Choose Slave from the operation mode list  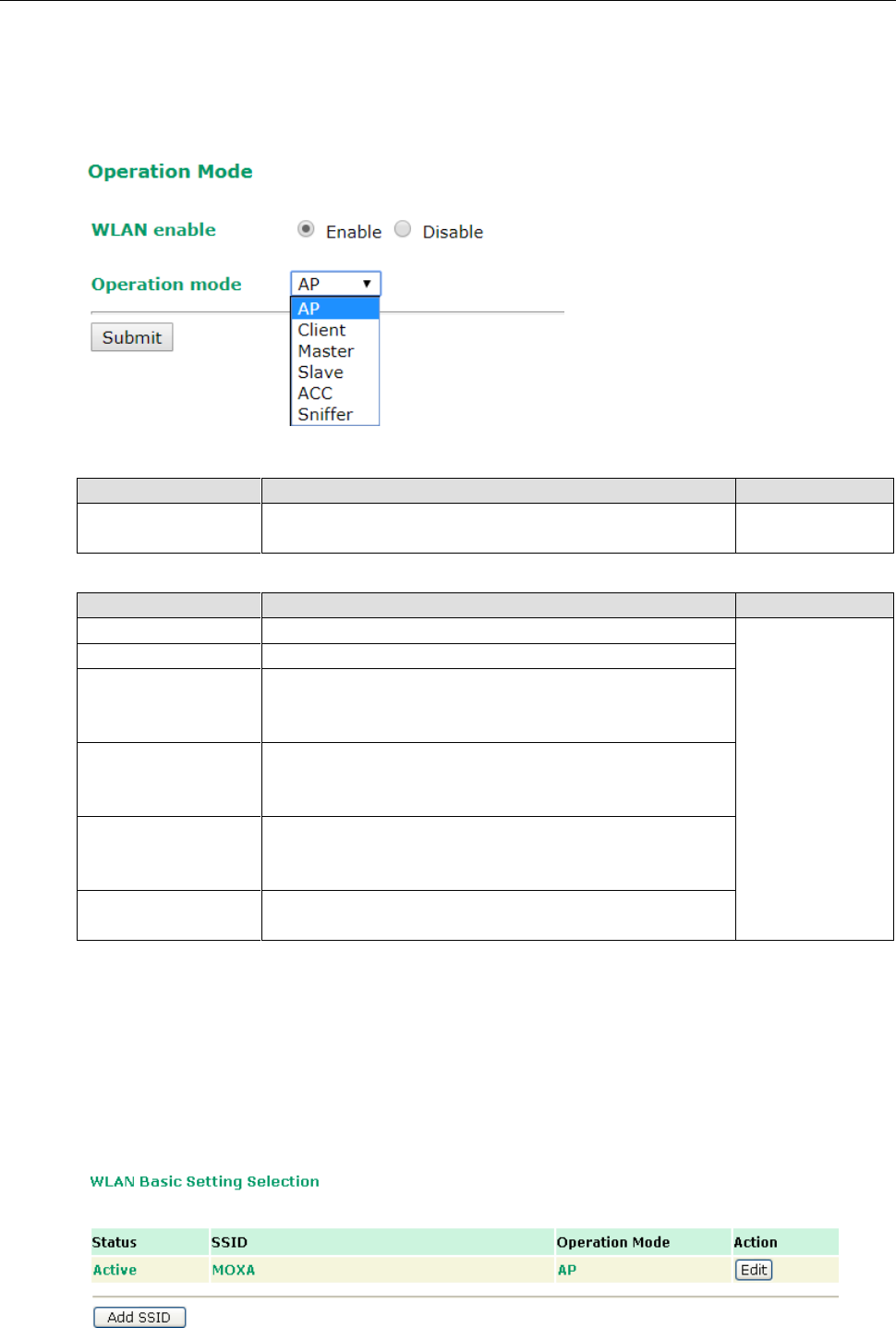point(335,372)
